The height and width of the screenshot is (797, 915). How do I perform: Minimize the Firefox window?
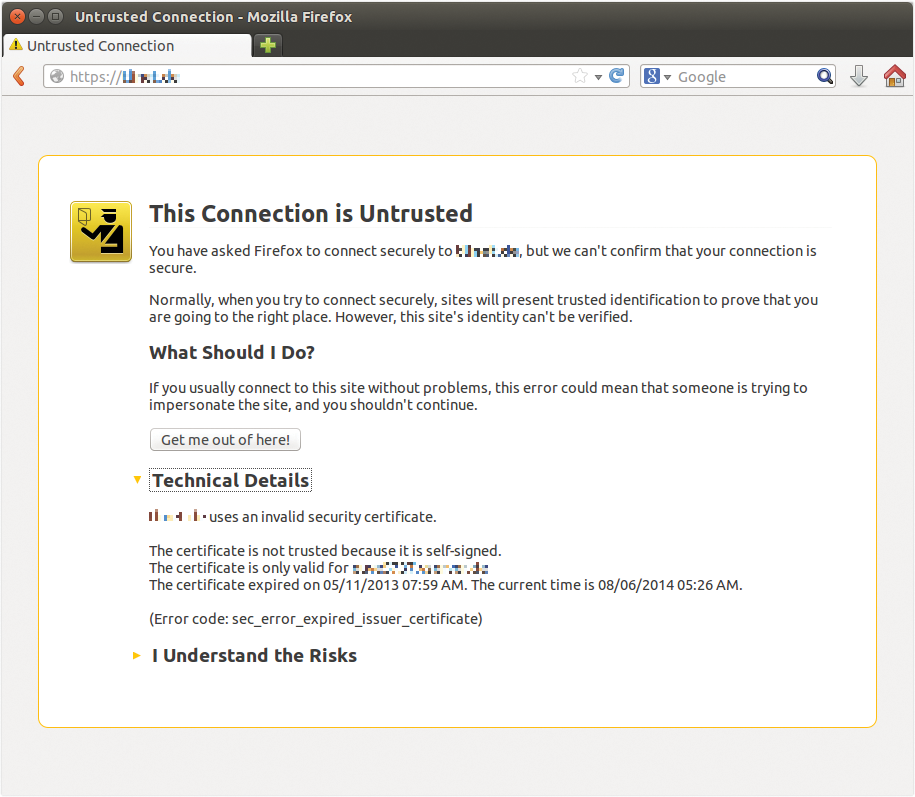point(36,17)
